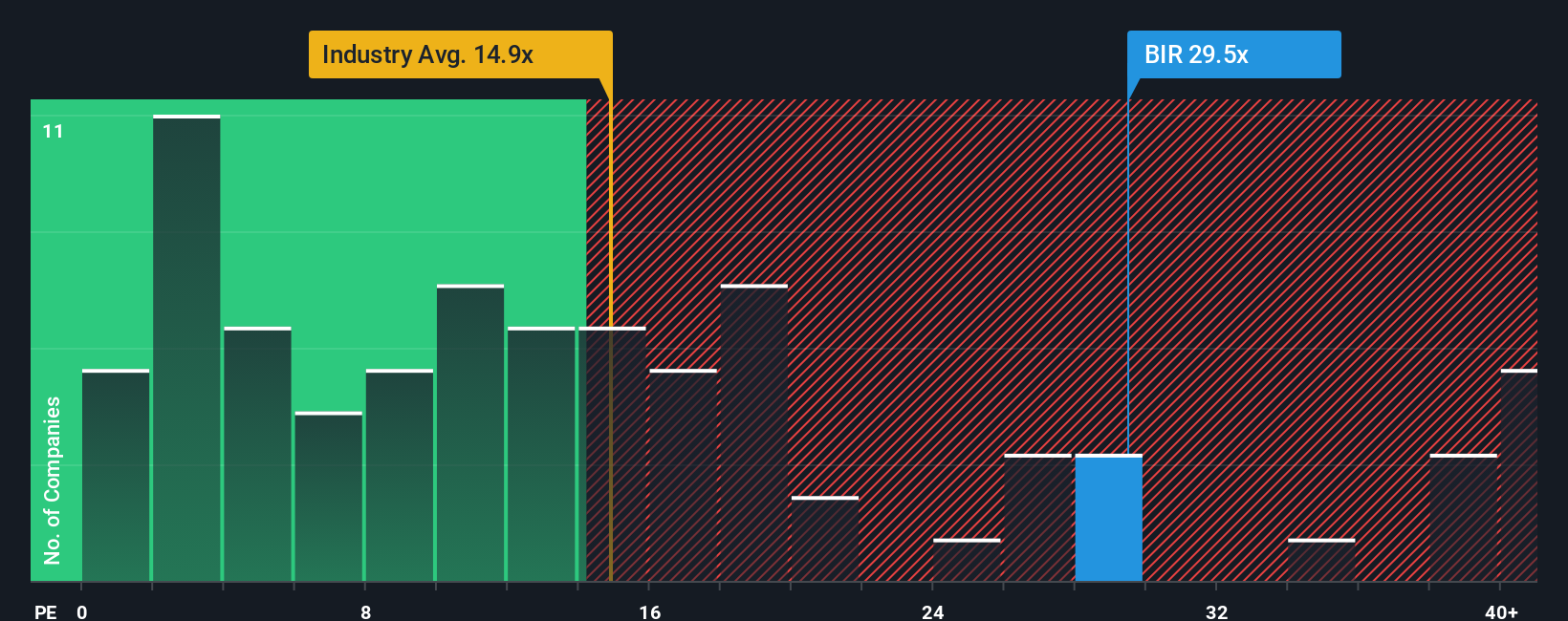Viewport: 1568px width, 621px height.
Task: Click the 16 tick label on PE axis
Action: coord(649,611)
